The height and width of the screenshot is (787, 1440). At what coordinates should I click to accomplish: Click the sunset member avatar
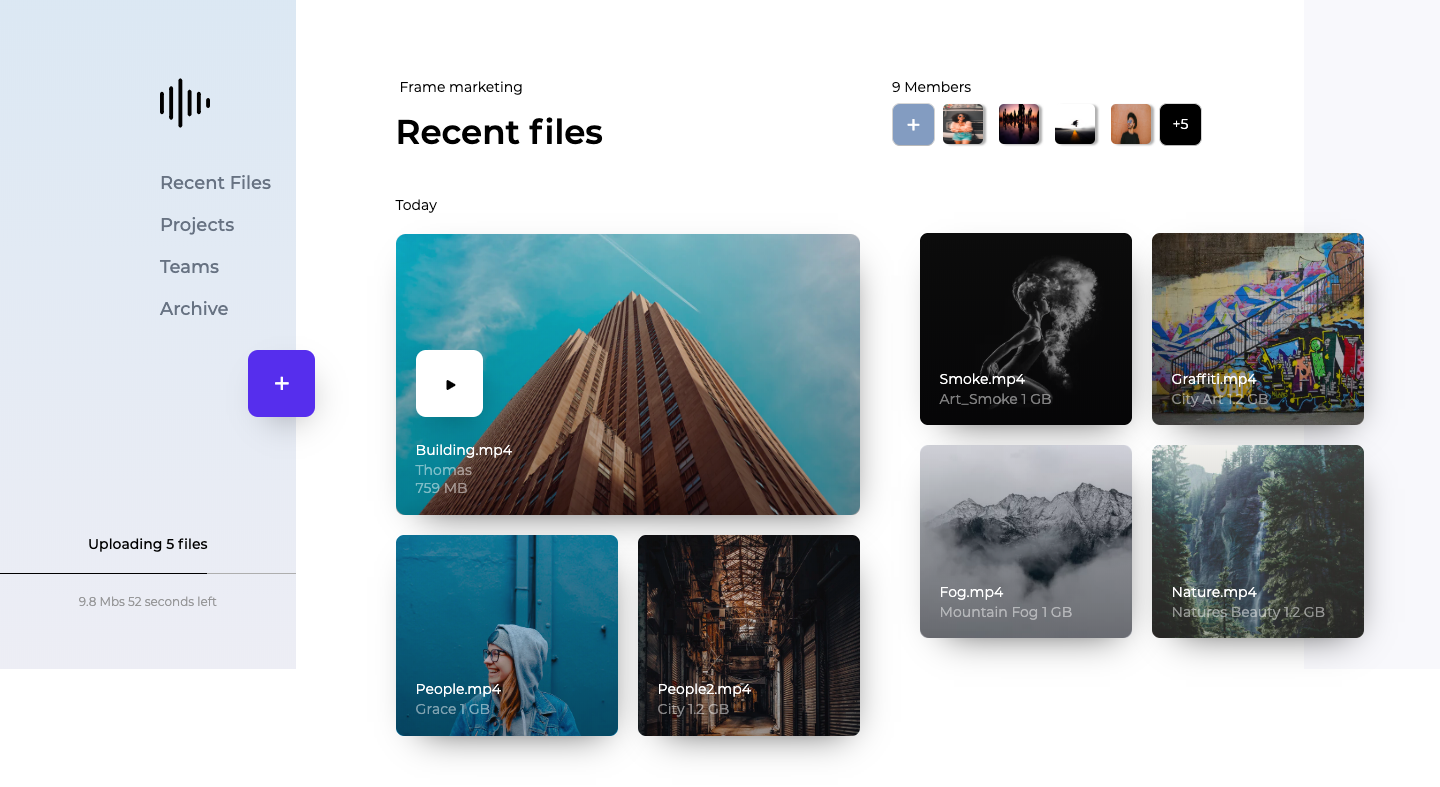(x=1019, y=124)
